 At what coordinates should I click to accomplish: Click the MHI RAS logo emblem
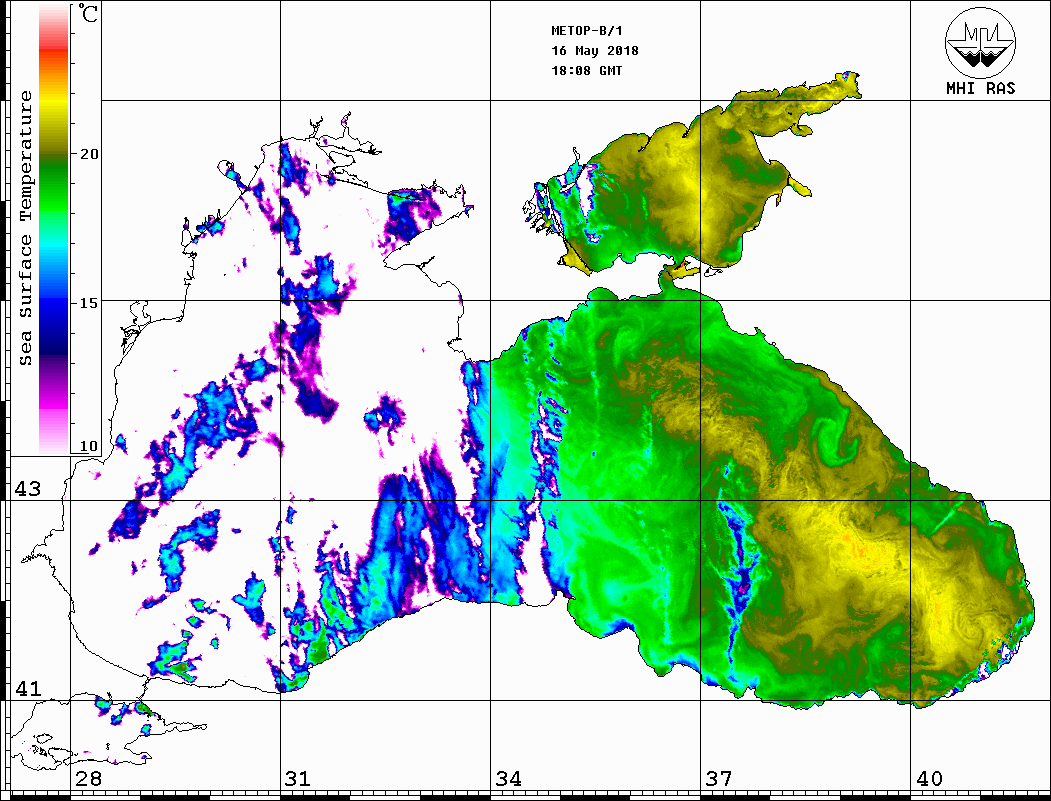980,42
